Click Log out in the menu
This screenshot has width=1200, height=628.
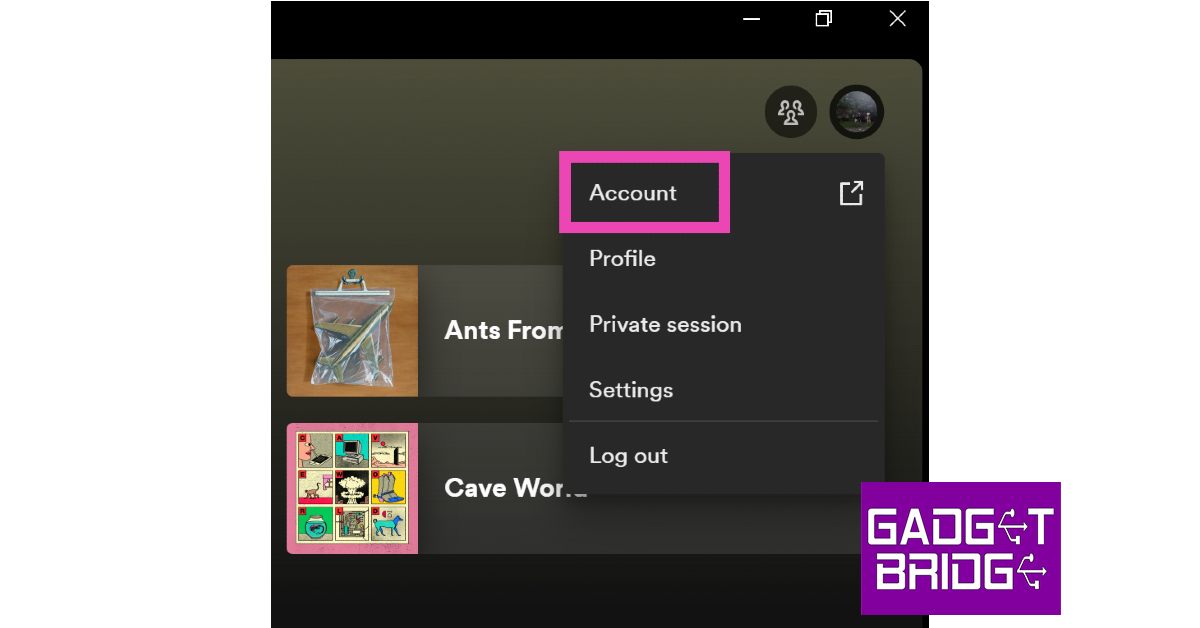(628, 456)
